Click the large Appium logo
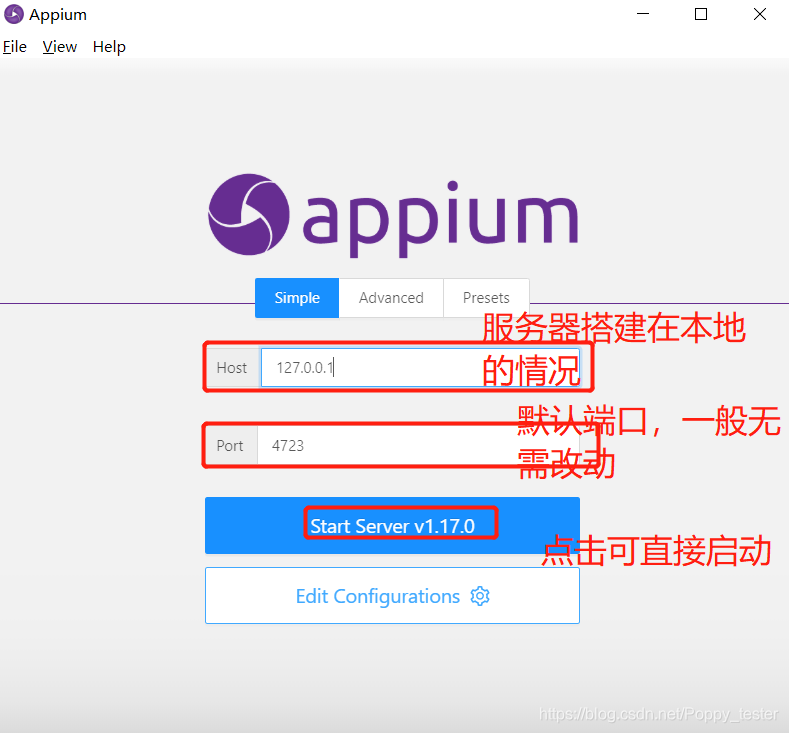Image resolution: width=789 pixels, height=733 pixels. coord(393,216)
